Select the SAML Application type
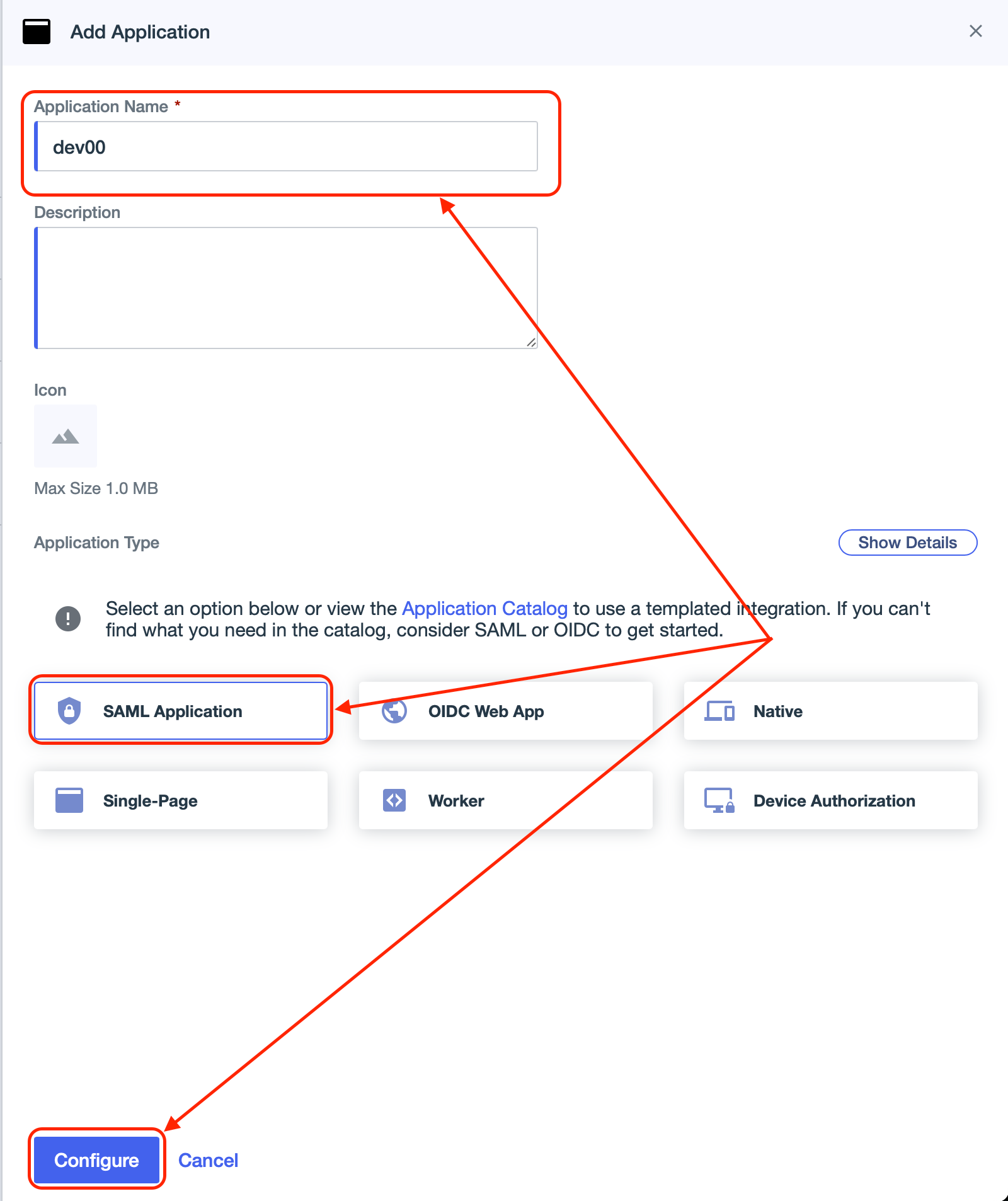Viewport: 1008px width, 1201px height. pos(181,711)
